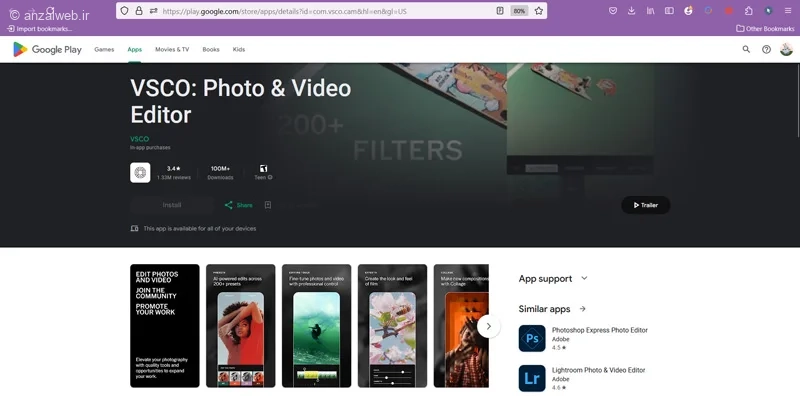
Task: Click the permissions icon in address bar
Action: [x=153, y=11]
